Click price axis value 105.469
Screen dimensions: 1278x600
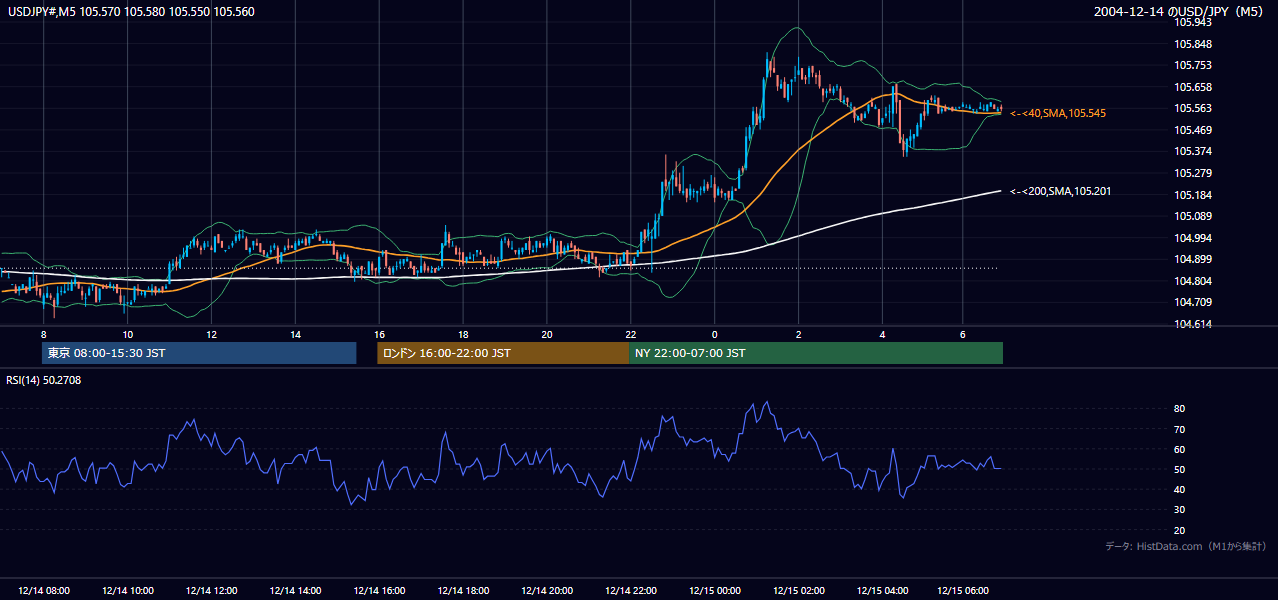[x=1192, y=130]
